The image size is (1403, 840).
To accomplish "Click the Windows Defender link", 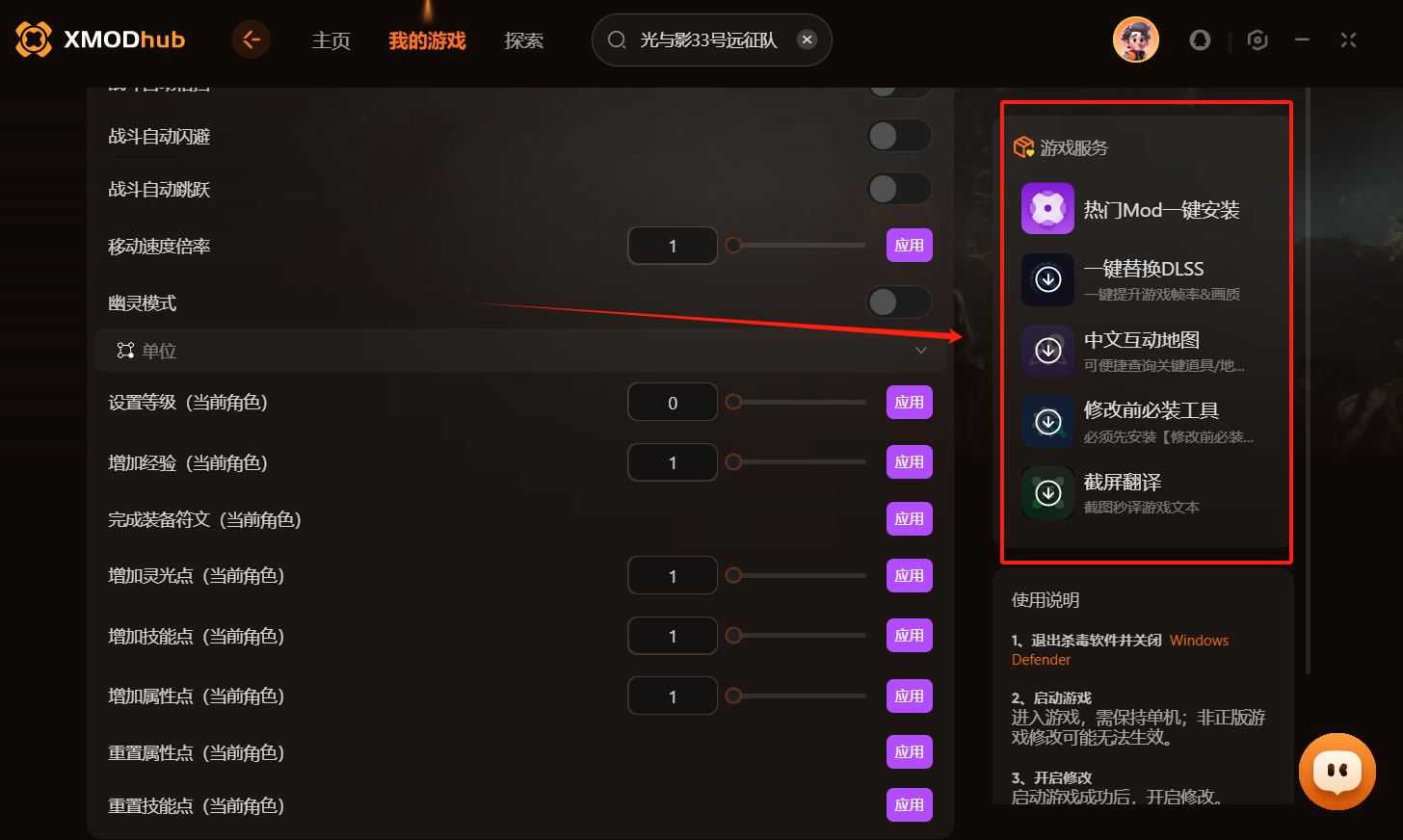I will (1199, 640).
